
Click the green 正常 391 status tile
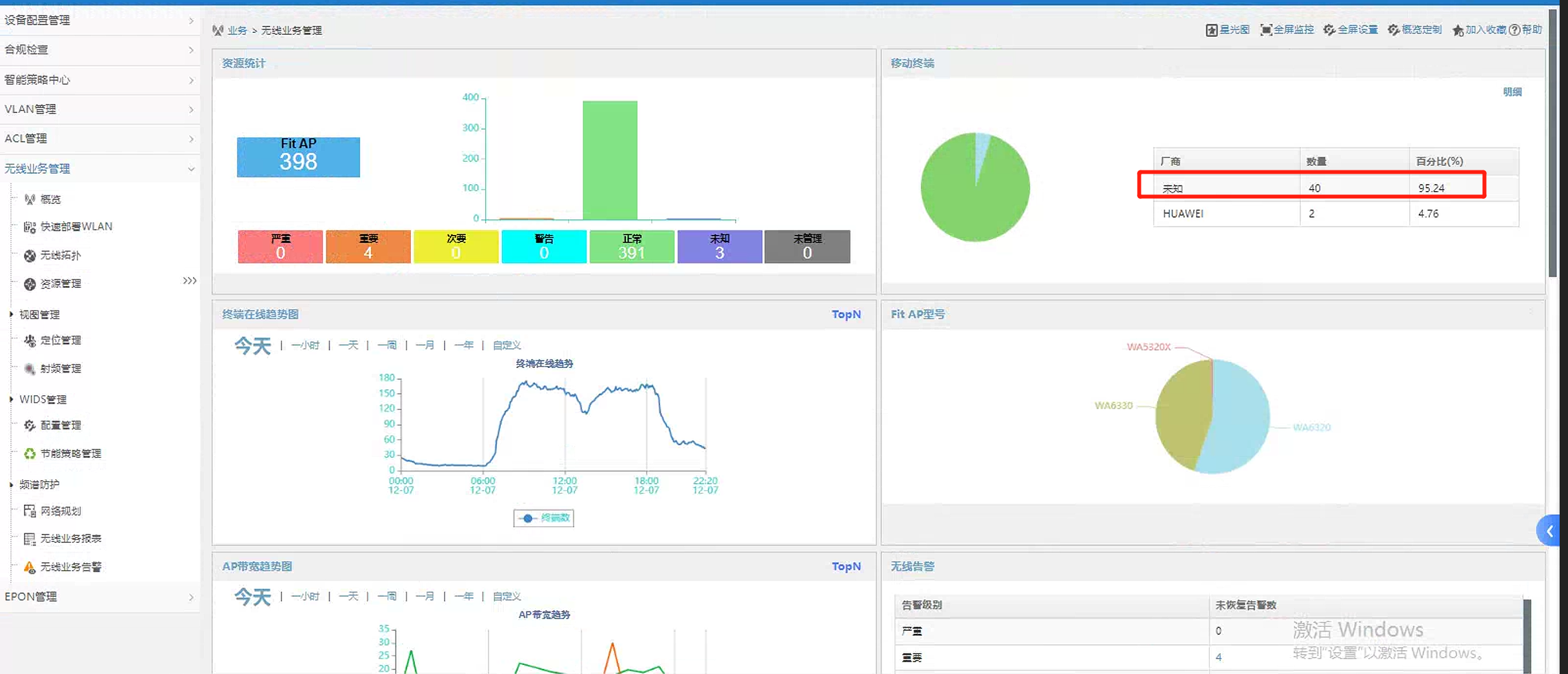pyautogui.click(x=632, y=247)
